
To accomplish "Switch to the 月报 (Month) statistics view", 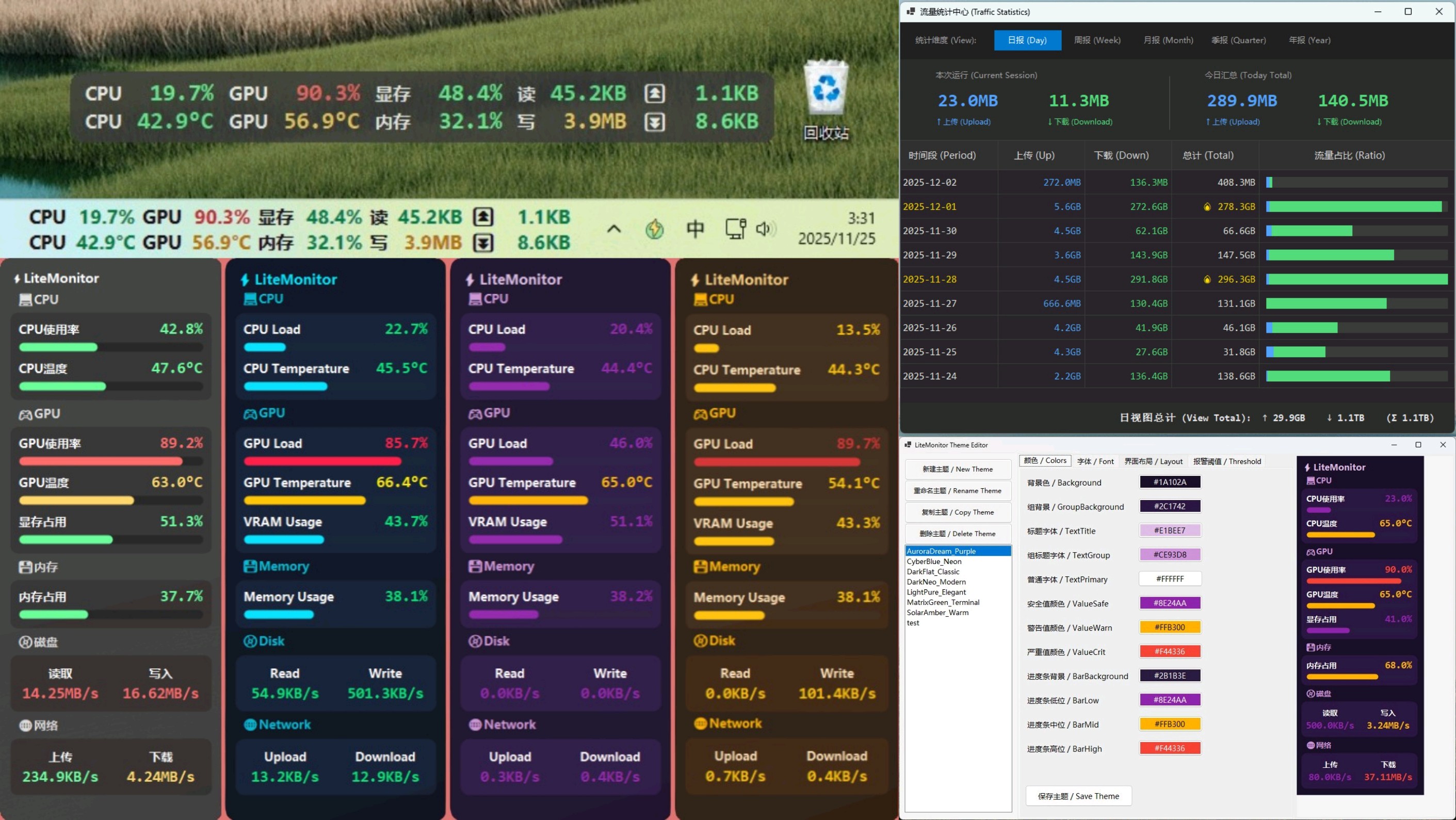I will point(1167,40).
